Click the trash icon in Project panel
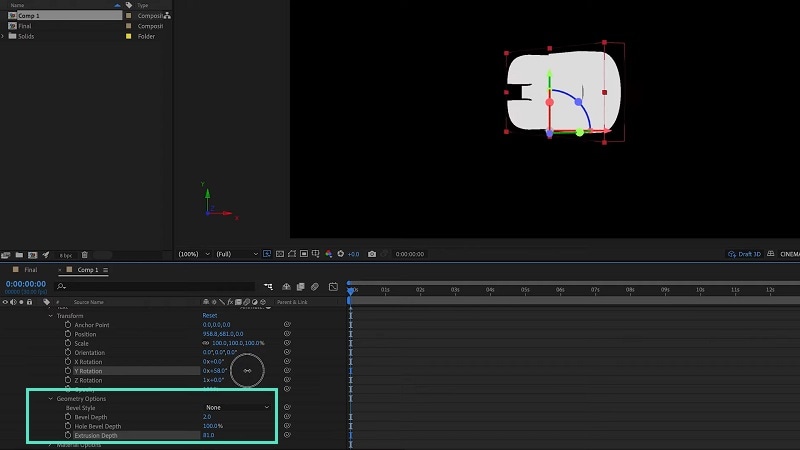800x450 pixels. pos(85,255)
